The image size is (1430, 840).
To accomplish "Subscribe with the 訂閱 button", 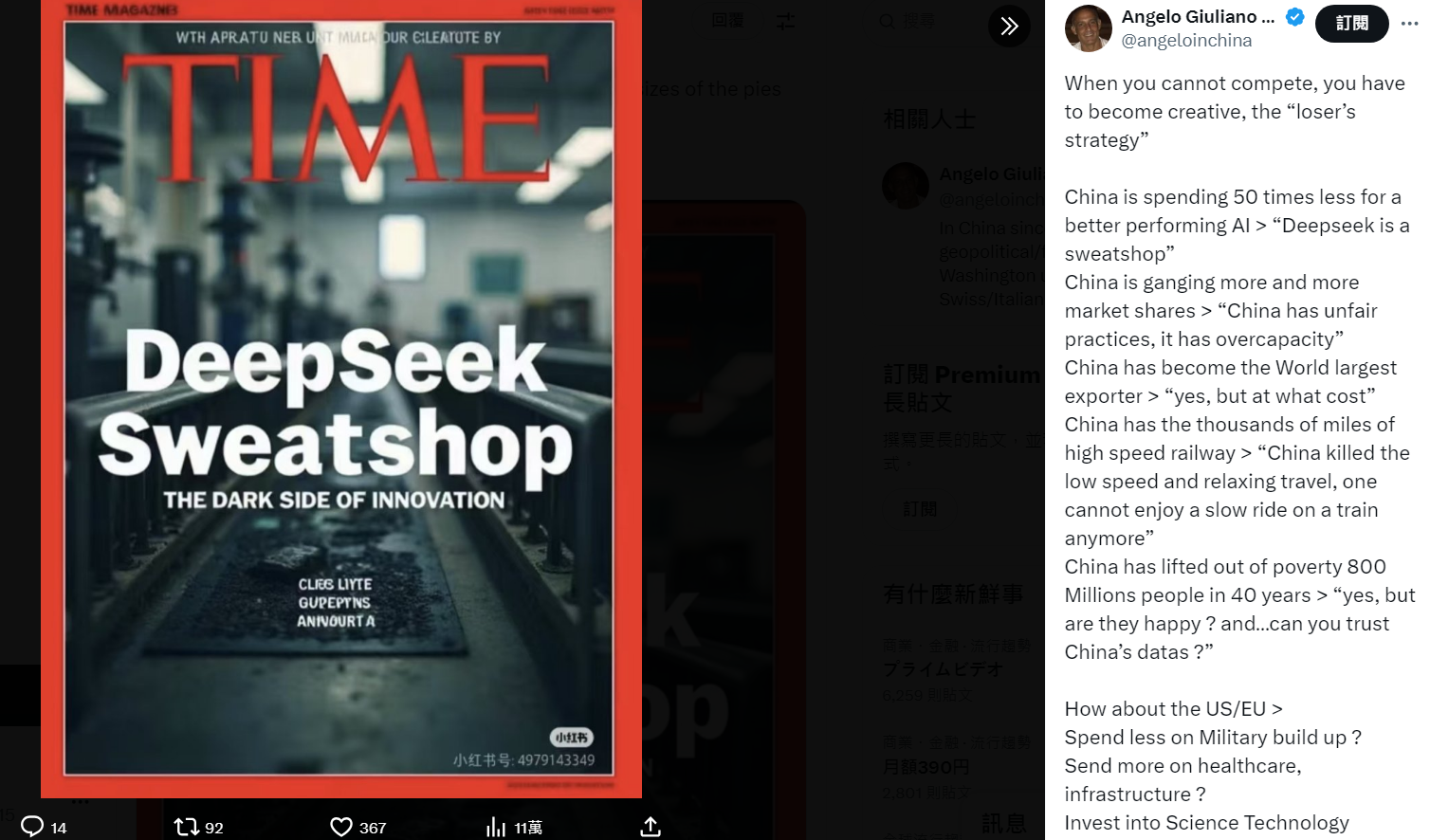I will [1352, 24].
